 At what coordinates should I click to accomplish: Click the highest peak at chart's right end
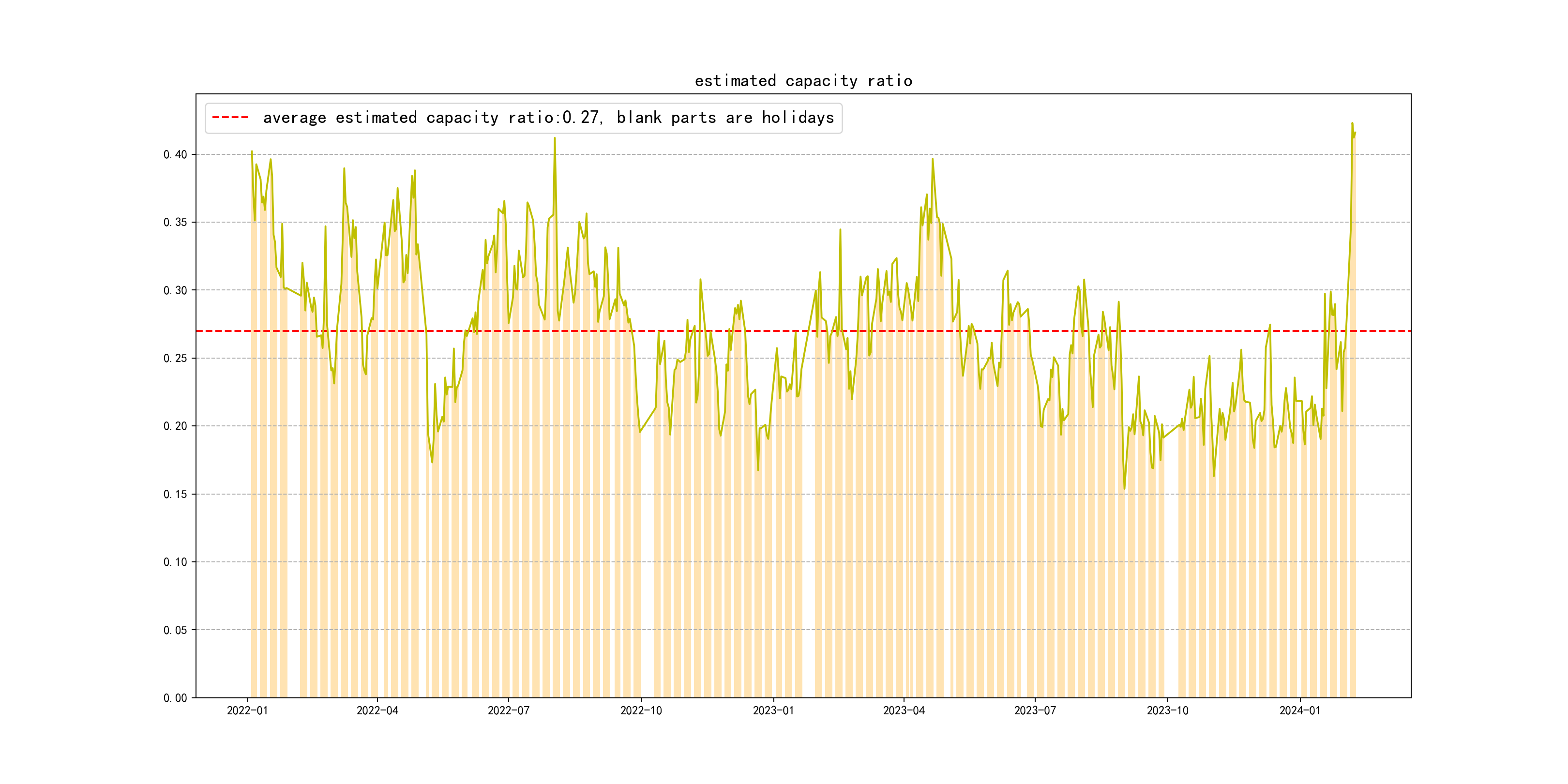1352,123
